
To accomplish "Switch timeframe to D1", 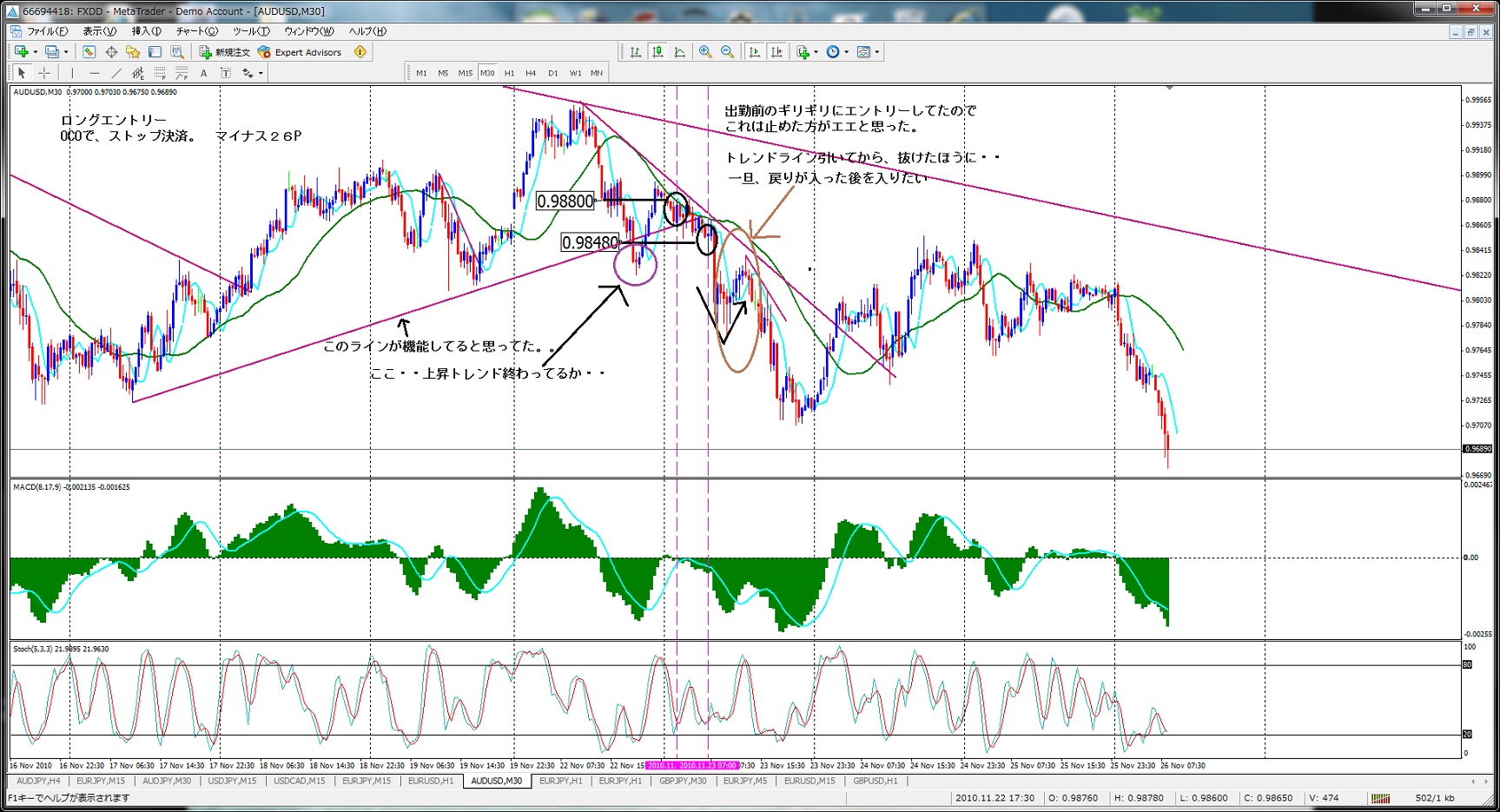I will click(553, 73).
